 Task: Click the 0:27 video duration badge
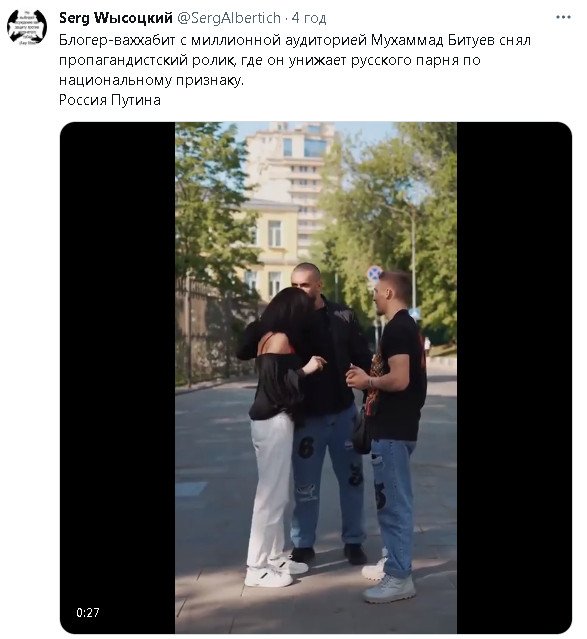[88, 613]
